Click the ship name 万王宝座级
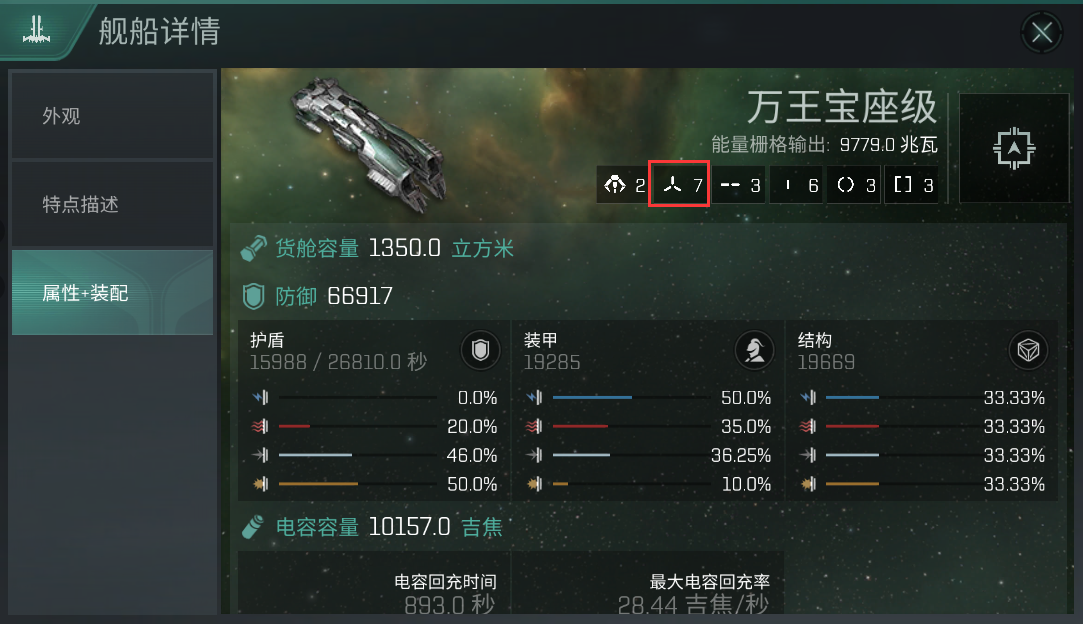The width and height of the screenshot is (1083, 624). click(842, 107)
